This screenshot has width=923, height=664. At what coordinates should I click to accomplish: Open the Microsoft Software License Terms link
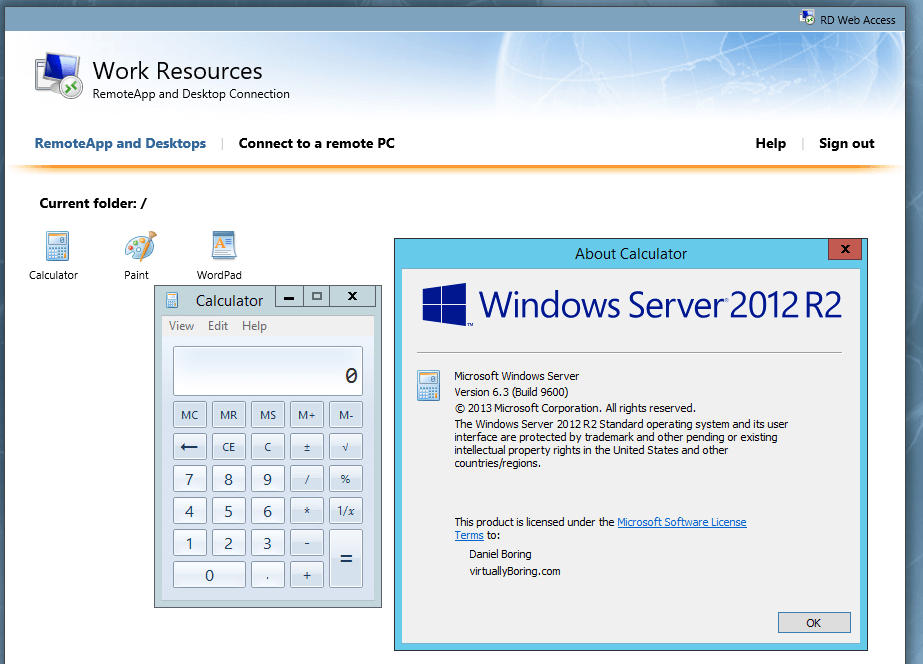click(x=682, y=521)
